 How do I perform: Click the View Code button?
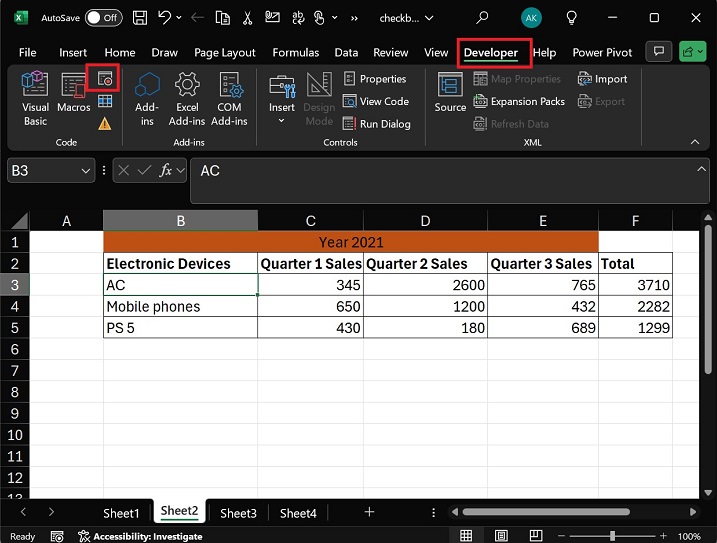pyautogui.click(x=376, y=101)
